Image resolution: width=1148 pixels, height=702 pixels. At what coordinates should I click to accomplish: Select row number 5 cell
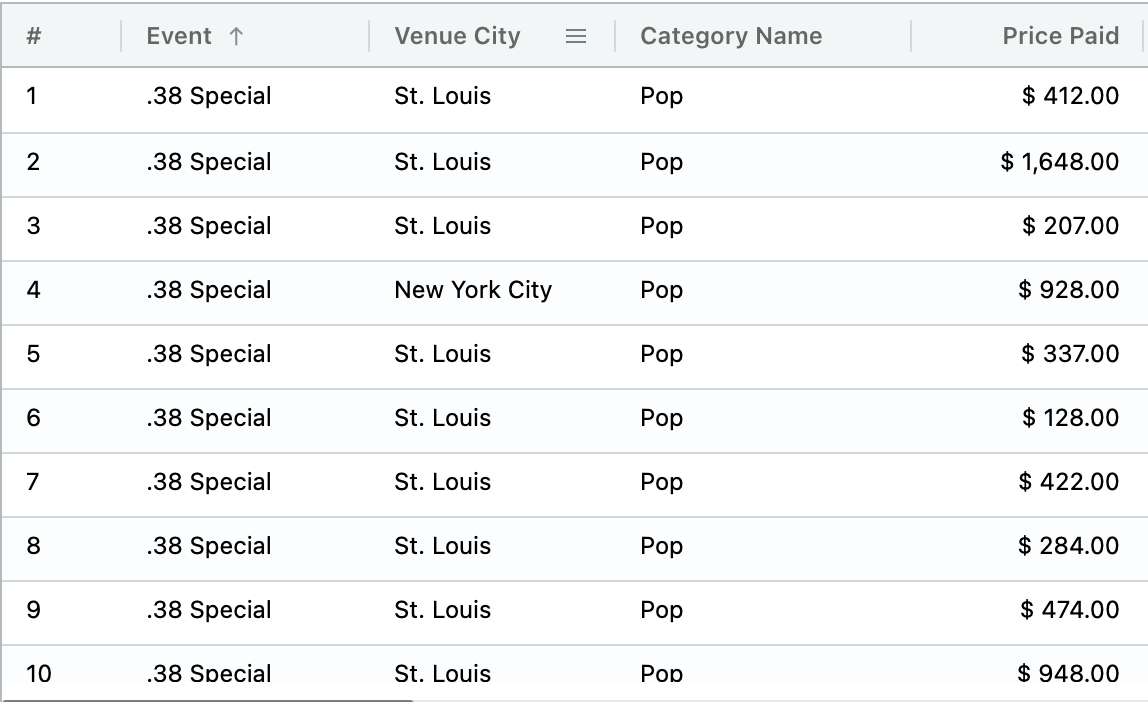click(x=33, y=354)
